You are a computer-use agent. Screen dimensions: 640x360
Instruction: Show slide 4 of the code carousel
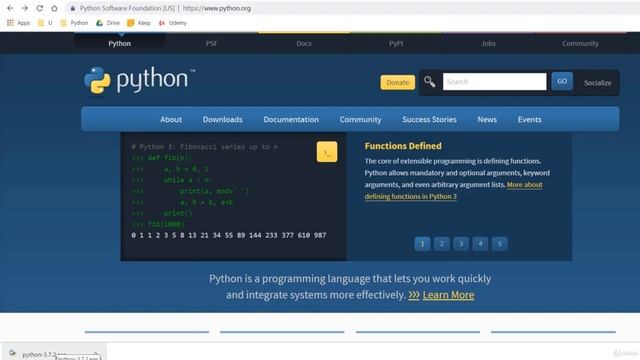[480, 244]
